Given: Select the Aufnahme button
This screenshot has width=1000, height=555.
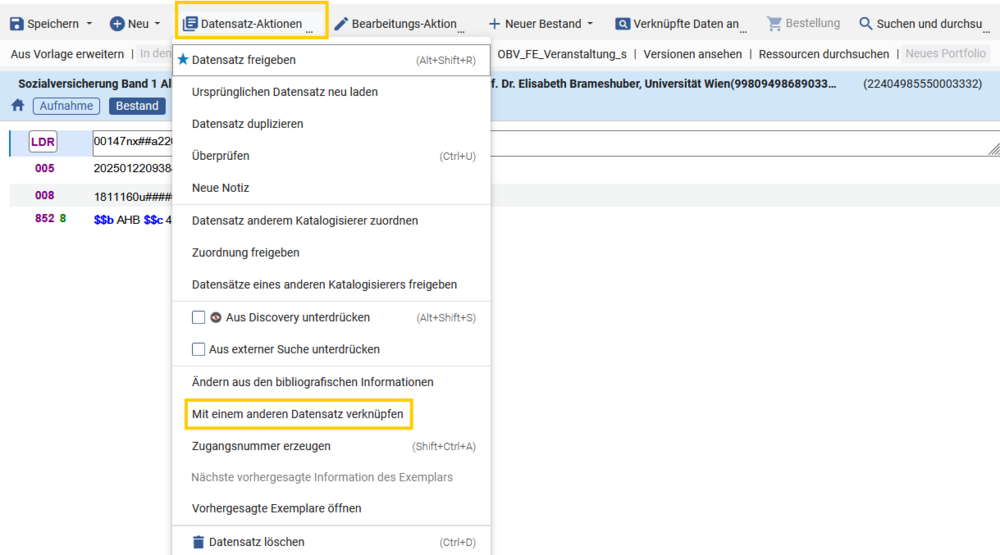Looking at the screenshot, I should (66, 106).
